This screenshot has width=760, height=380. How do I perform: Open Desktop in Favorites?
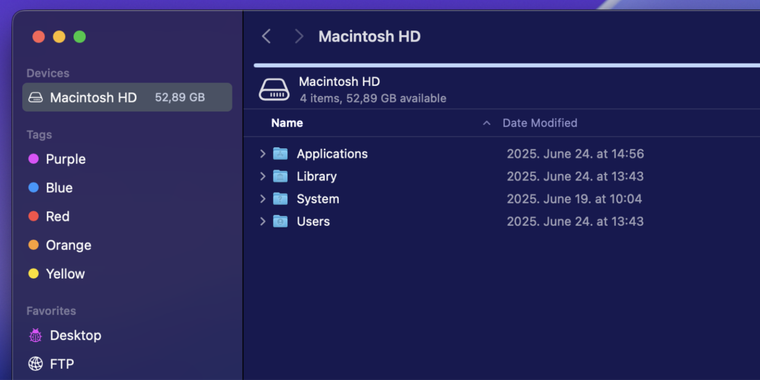(x=64, y=335)
